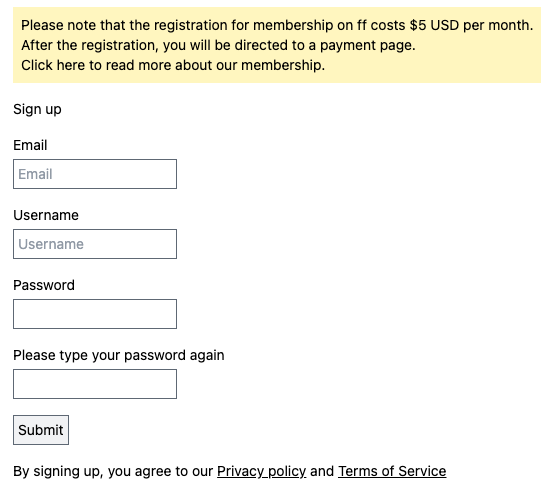Click the 'directed to a payment page' sentence

[x=325, y=45]
